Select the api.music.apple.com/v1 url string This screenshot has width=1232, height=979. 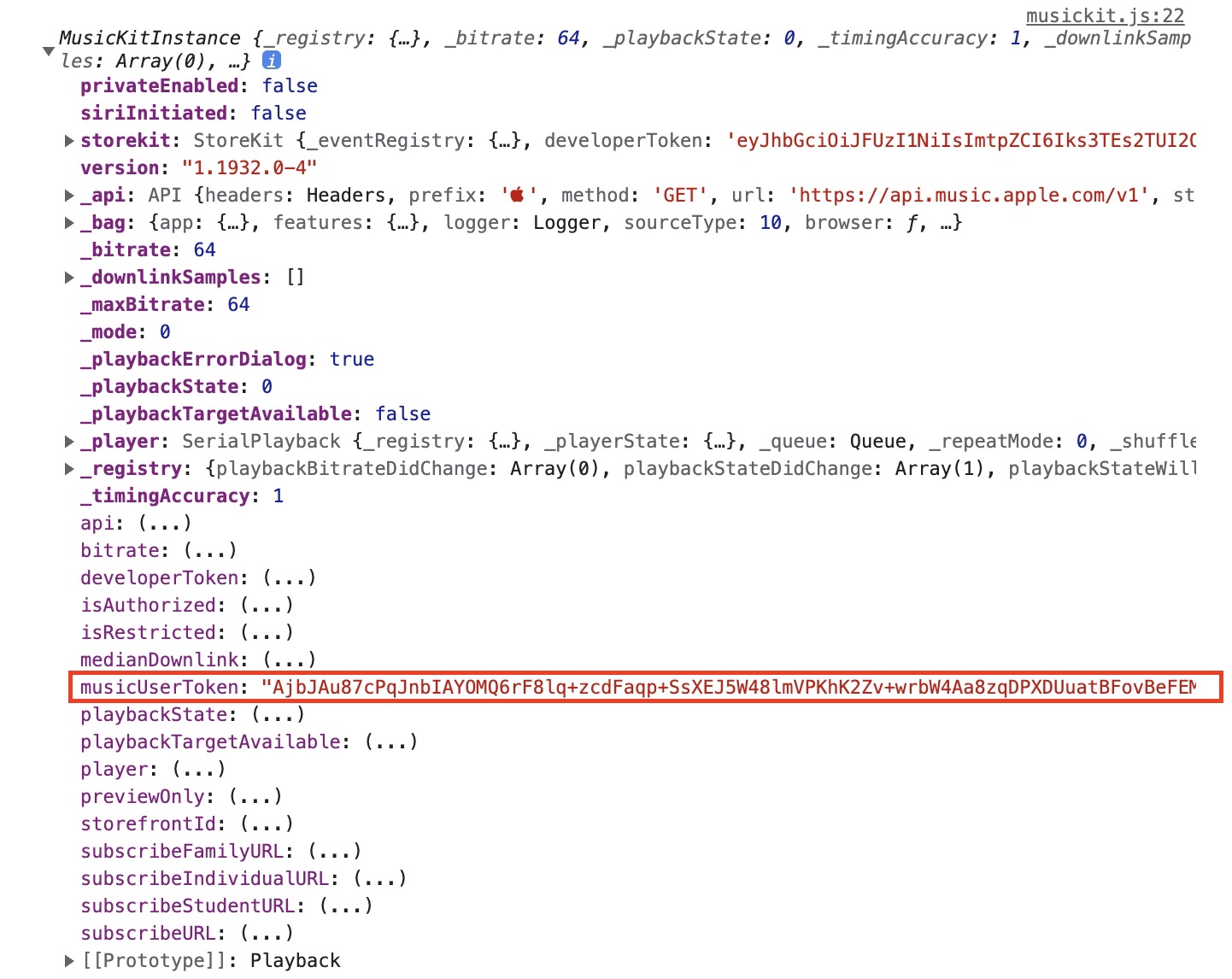968,195
